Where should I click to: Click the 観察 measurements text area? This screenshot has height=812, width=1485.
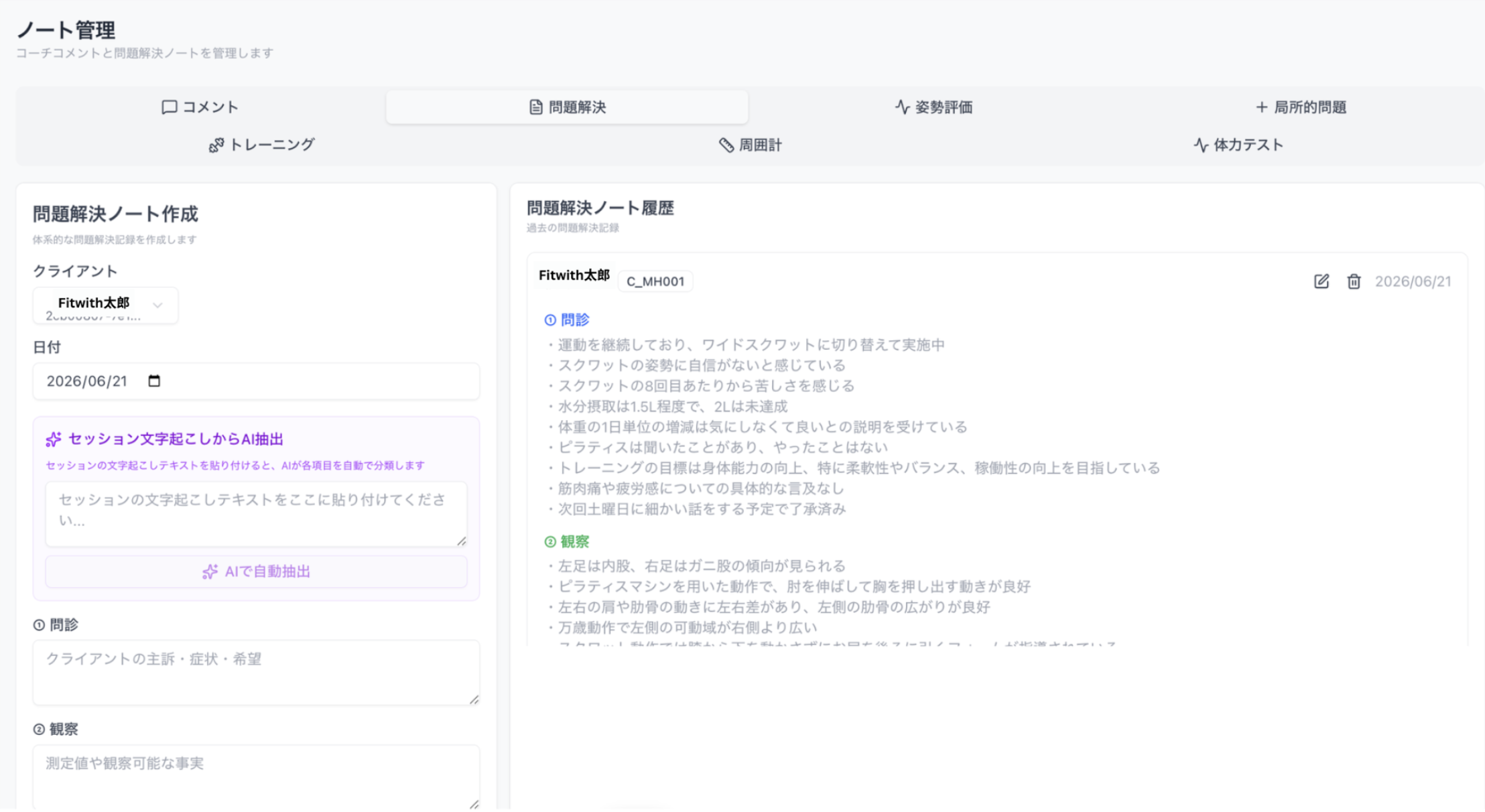tap(256, 777)
